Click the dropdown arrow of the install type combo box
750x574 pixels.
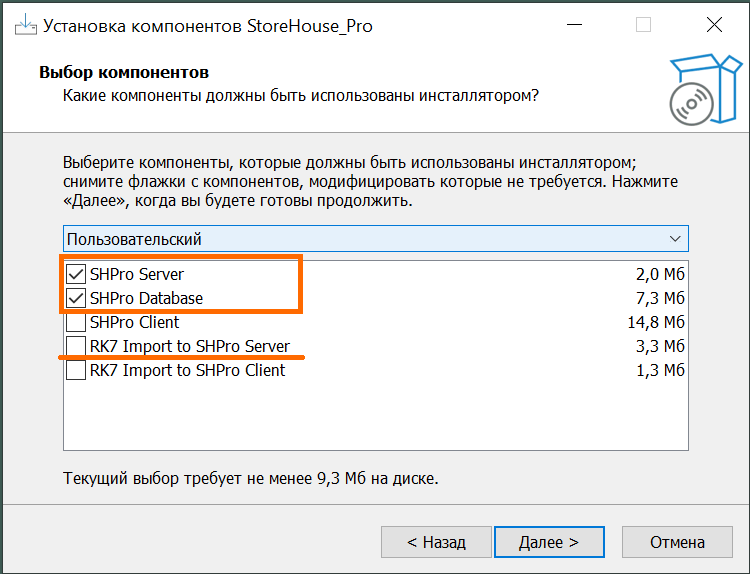tap(675, 239)
